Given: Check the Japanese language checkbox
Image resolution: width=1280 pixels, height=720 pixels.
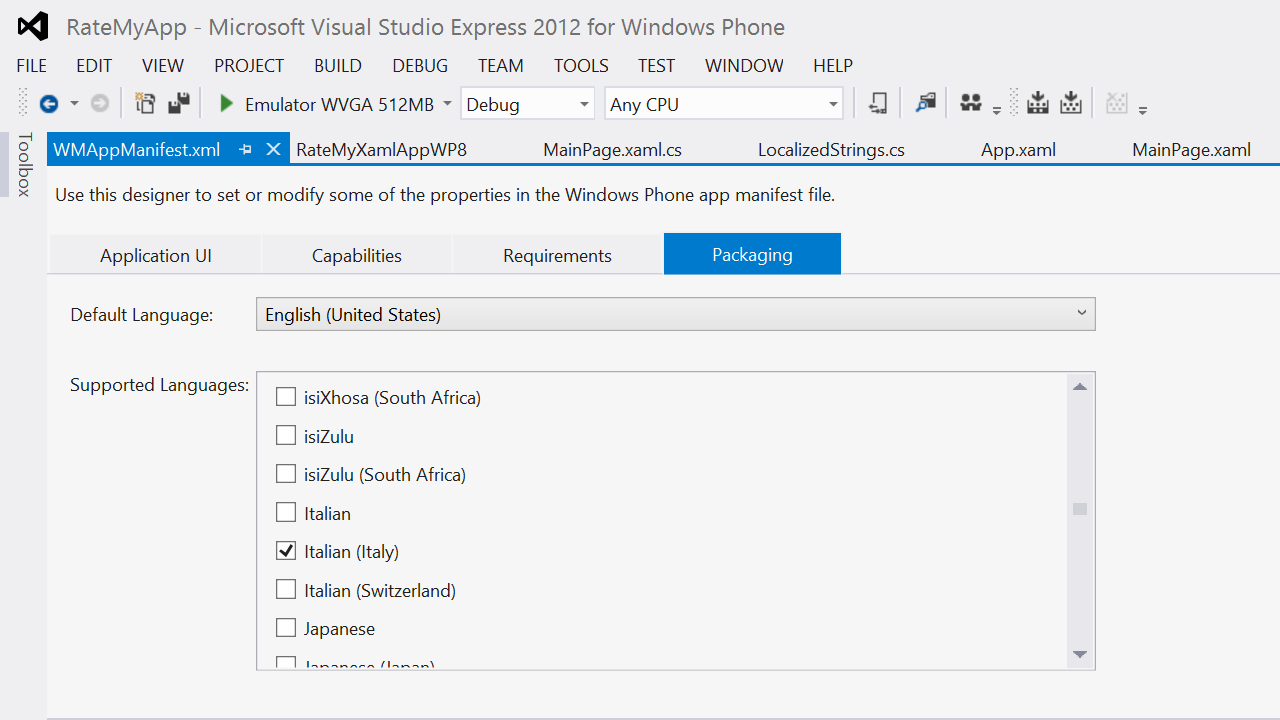Looking at the screenshot, I should tap(286, 628).
